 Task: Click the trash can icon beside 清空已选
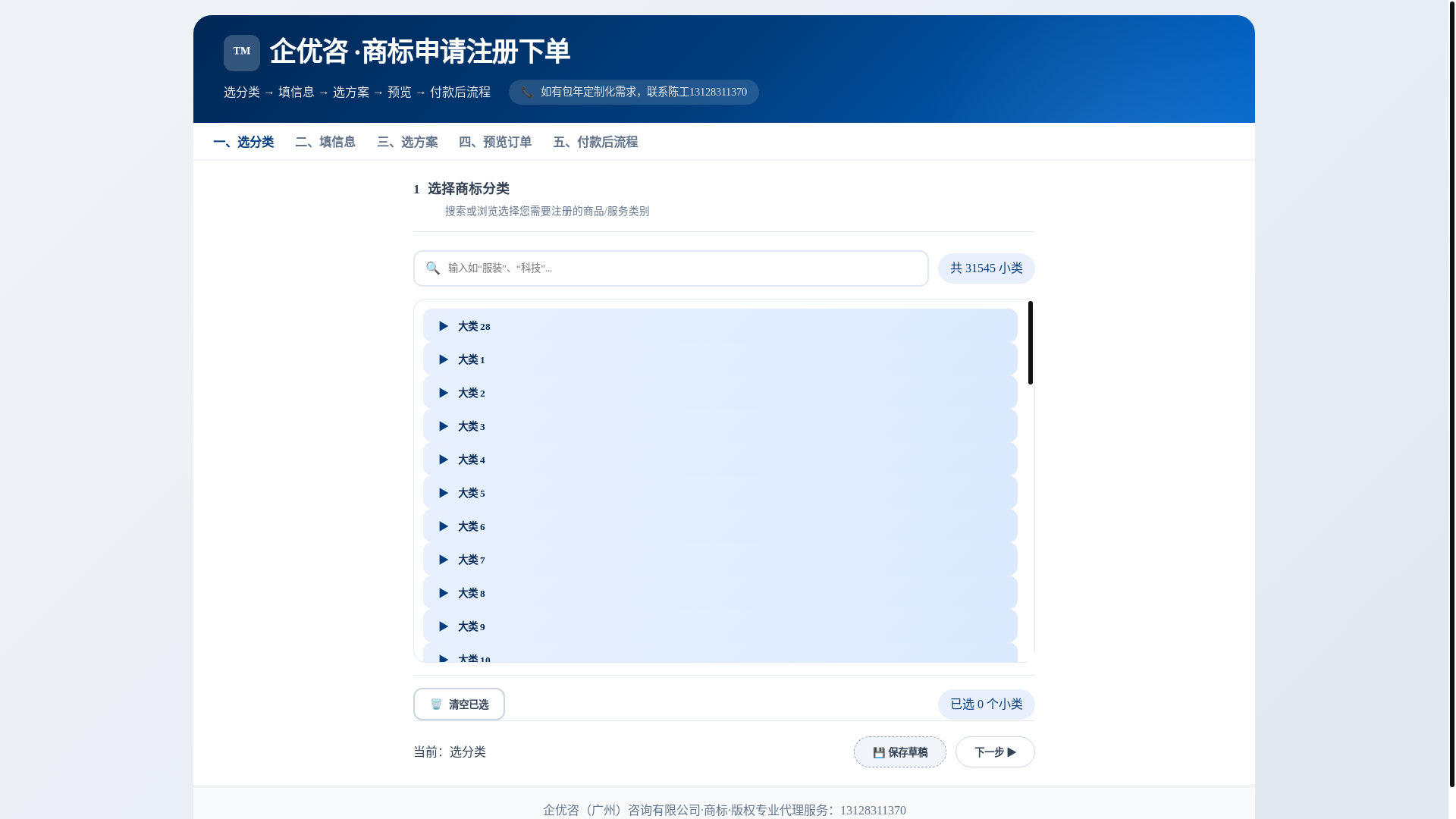(x=436, y=704)
